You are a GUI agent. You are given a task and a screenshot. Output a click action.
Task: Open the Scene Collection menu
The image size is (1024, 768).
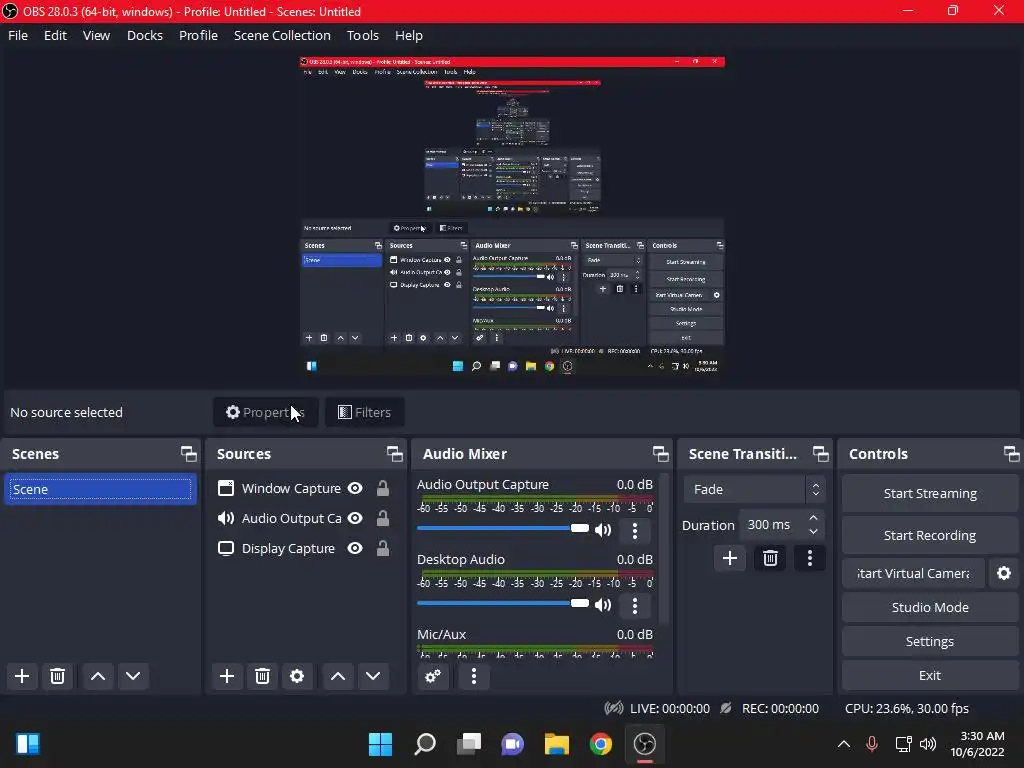(282, 35)
